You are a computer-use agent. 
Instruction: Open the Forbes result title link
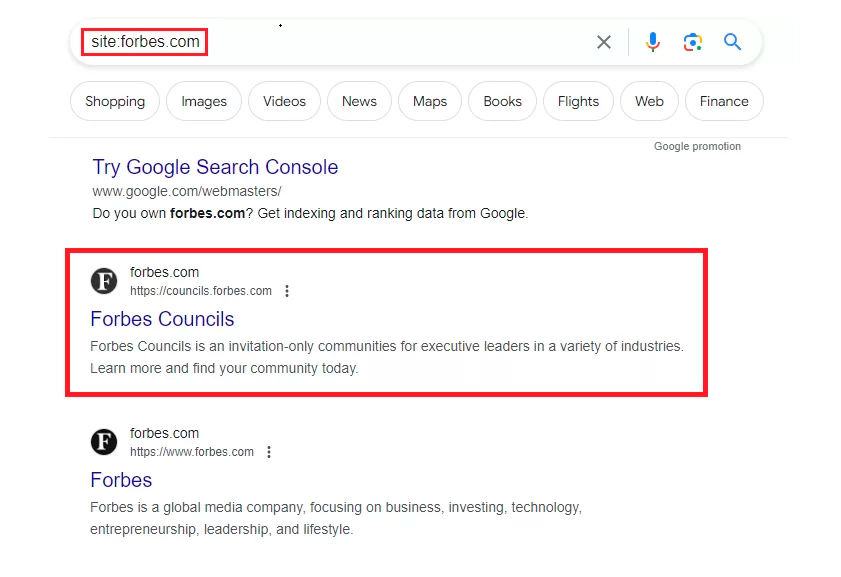pos(121,480)
